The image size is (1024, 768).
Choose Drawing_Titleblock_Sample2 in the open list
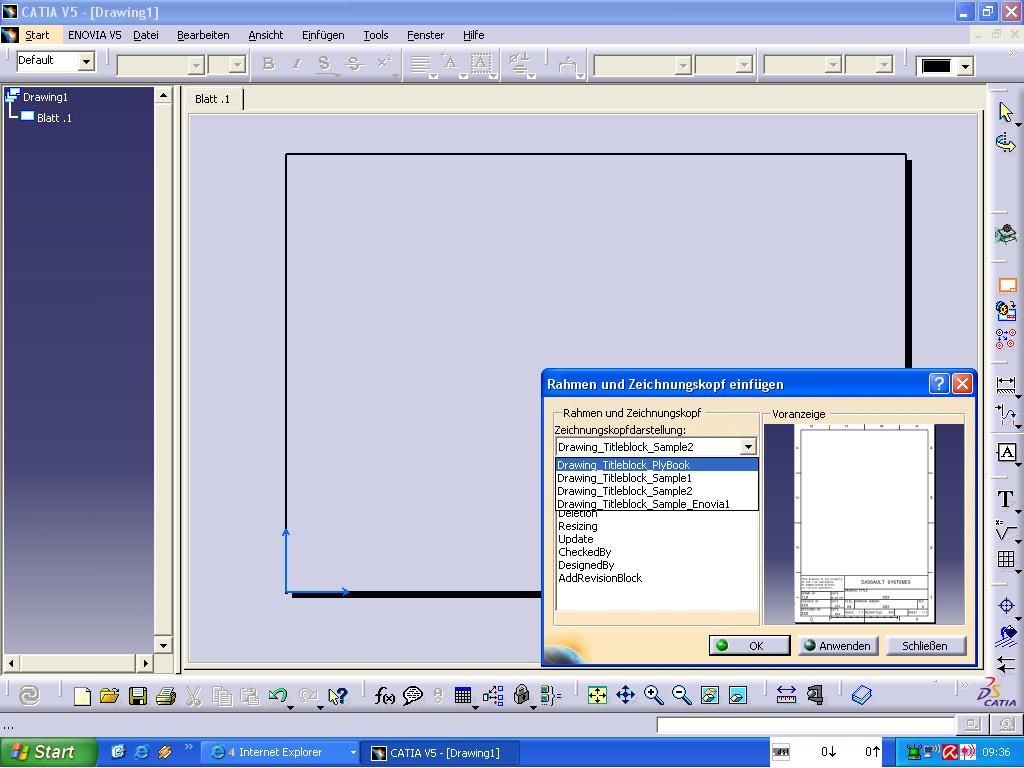click(656, 491)
